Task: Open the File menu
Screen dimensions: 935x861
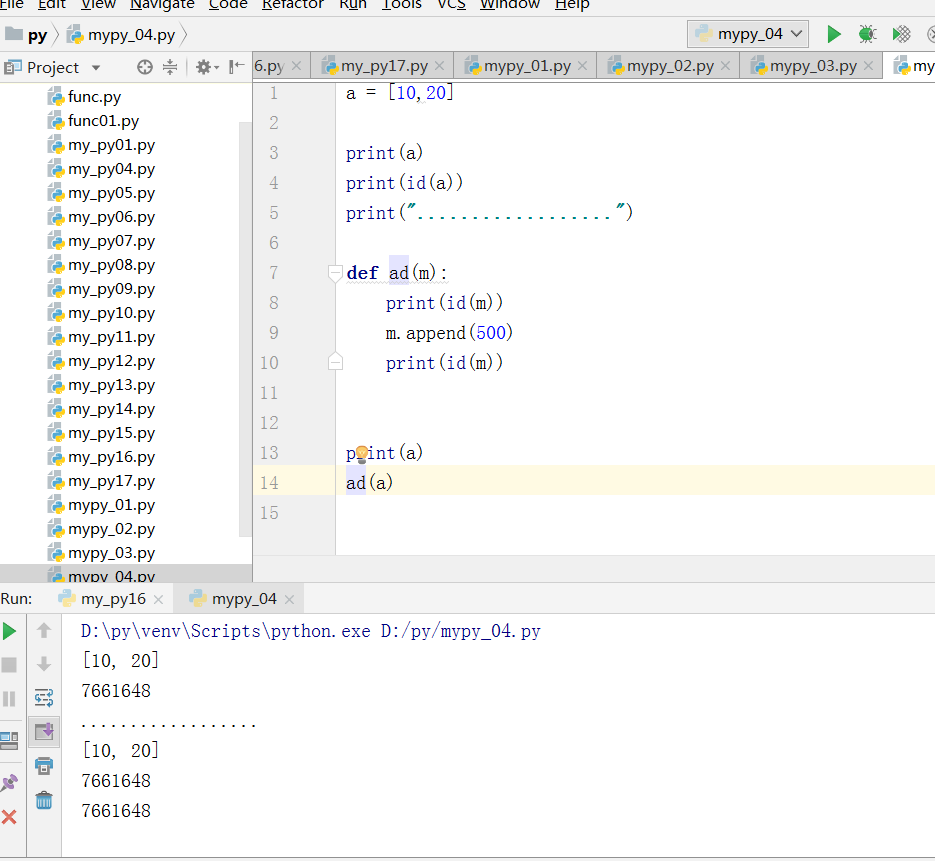Action: pos(11,4)
